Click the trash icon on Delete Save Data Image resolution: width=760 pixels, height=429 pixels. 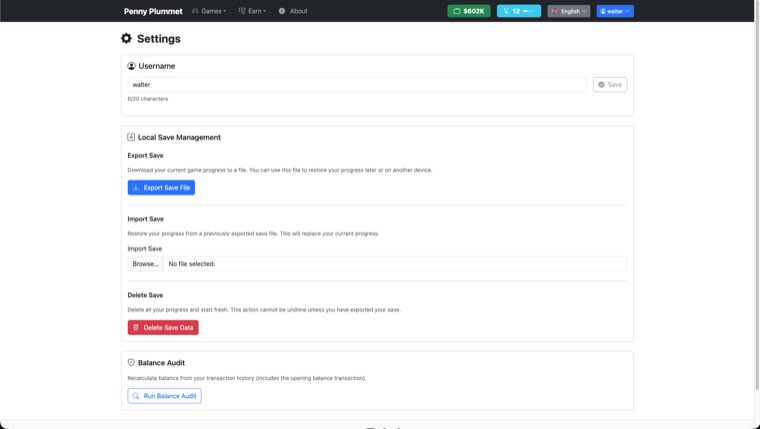pos(136,327)
